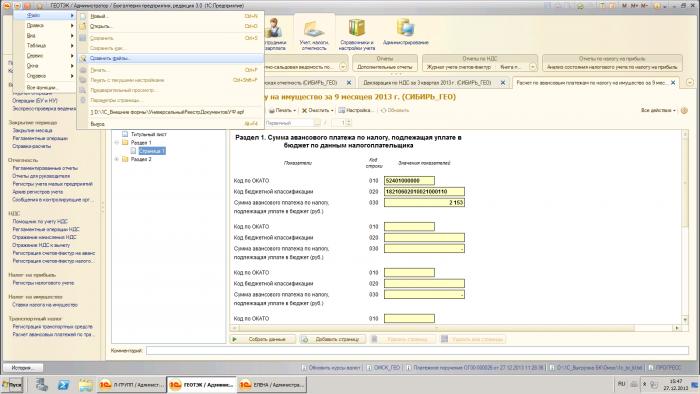Expand the Отчеты по НДС command group arrow

click(533, 66)
